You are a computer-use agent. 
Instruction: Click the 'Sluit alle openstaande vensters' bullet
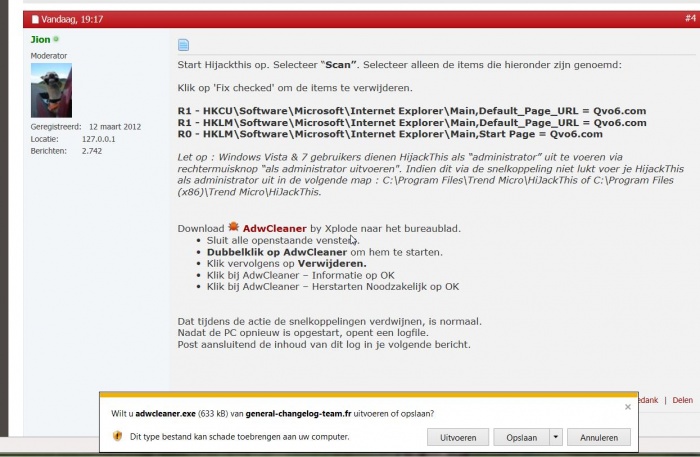283,240
